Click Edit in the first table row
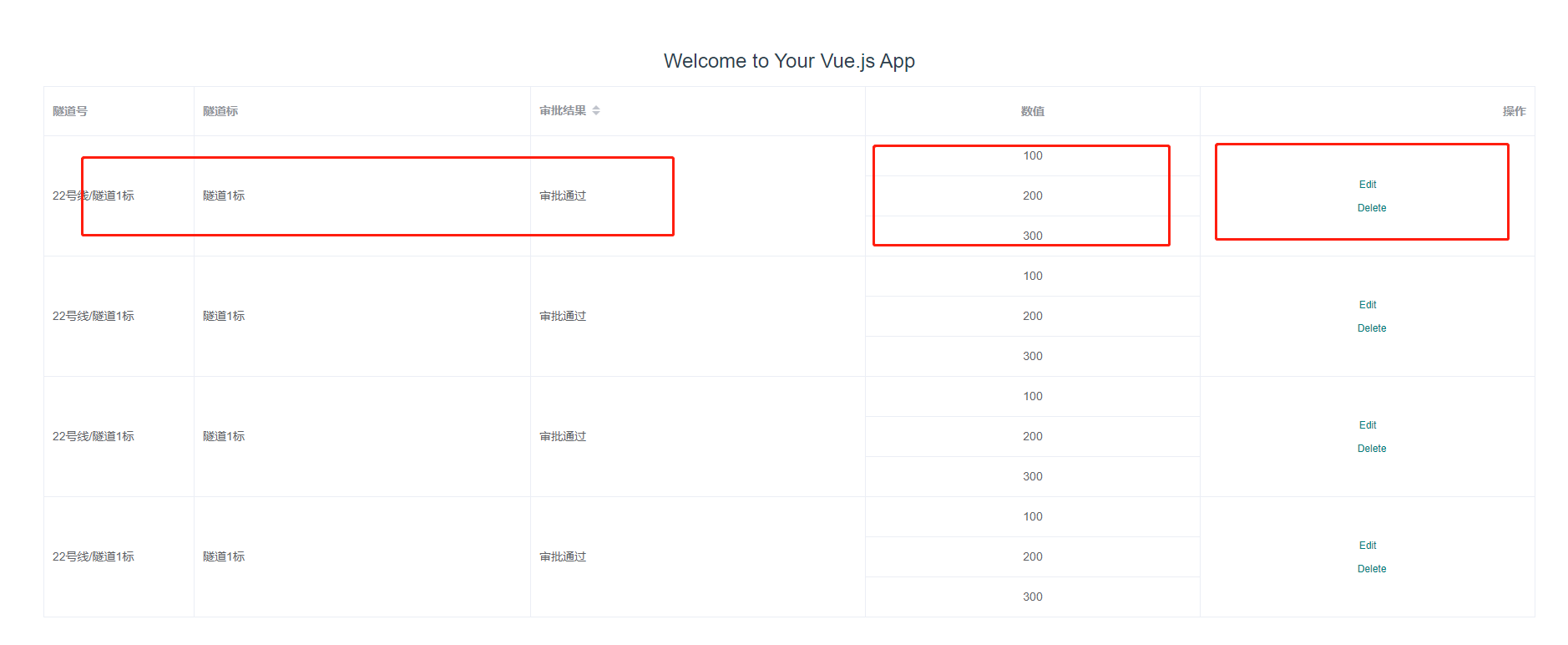This screenshot has height=645, width=1568. (1368, 184)
